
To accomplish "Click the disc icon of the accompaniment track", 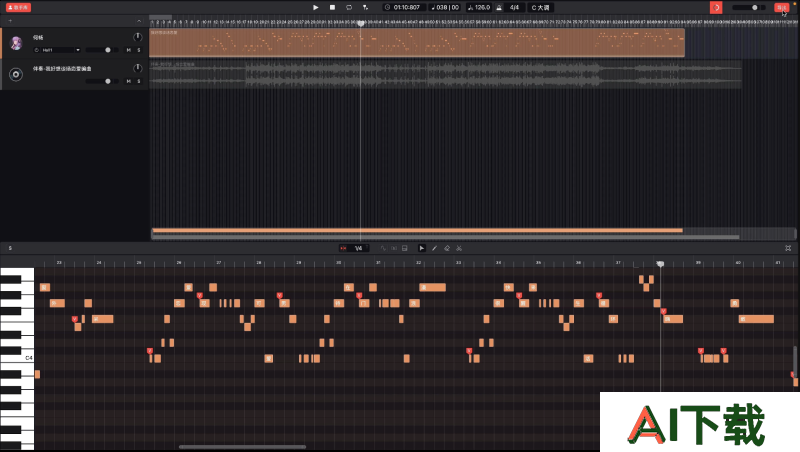I will tap(16, 74).
